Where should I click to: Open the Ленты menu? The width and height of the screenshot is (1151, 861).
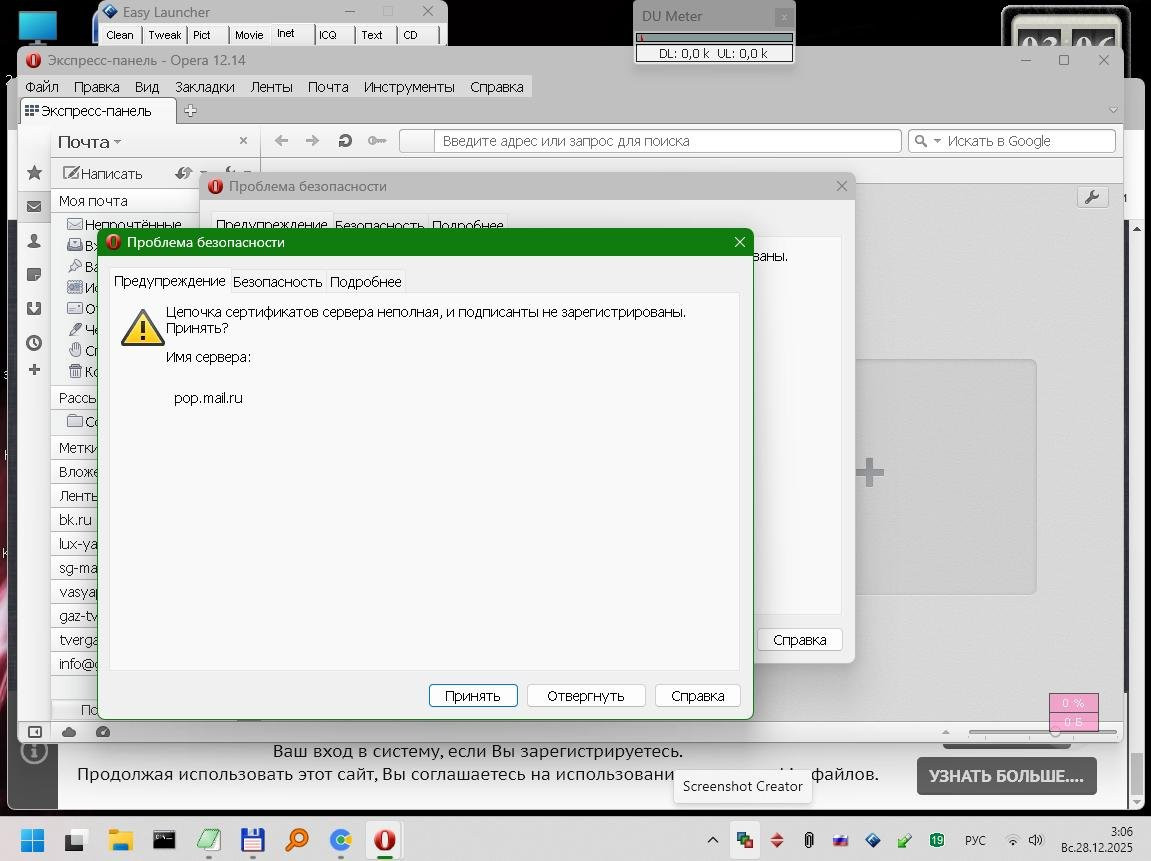pos(272,87)
